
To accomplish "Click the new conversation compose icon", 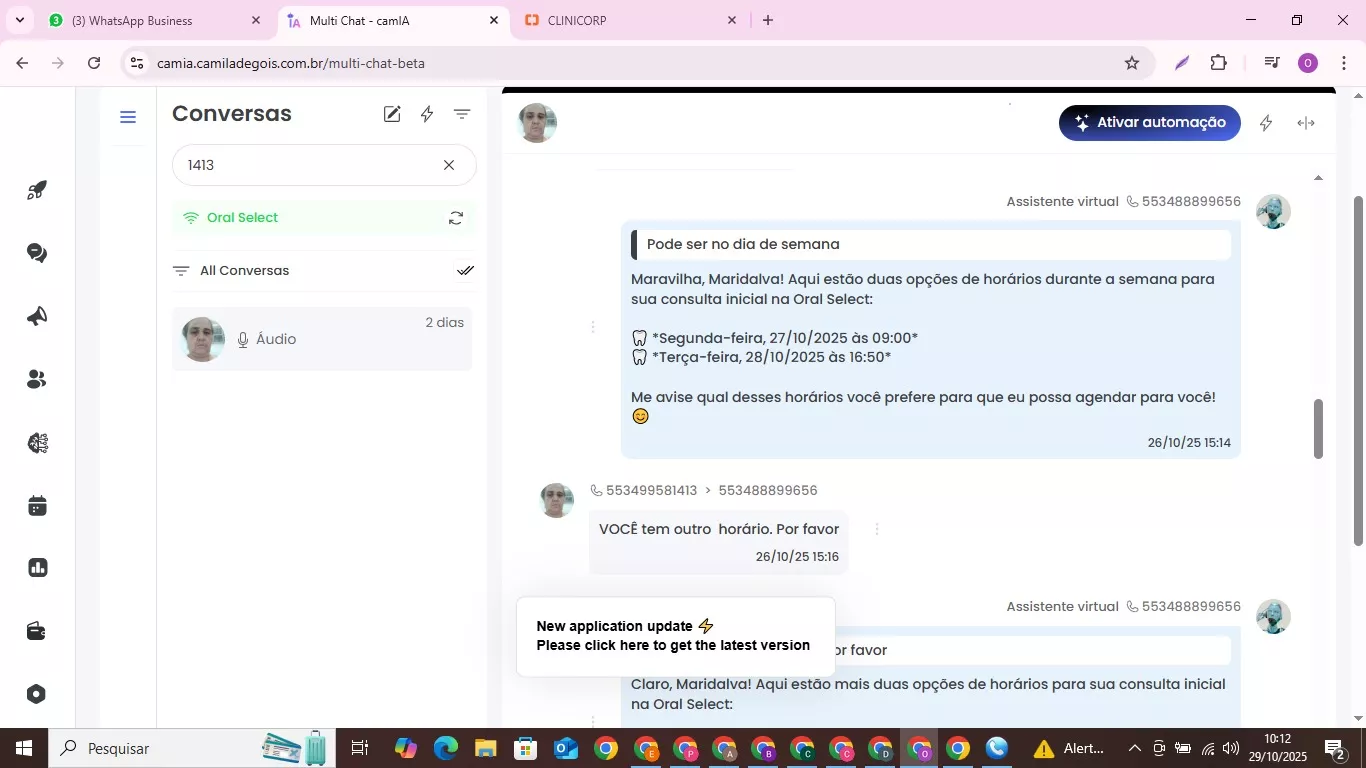I will coord(392,114).
